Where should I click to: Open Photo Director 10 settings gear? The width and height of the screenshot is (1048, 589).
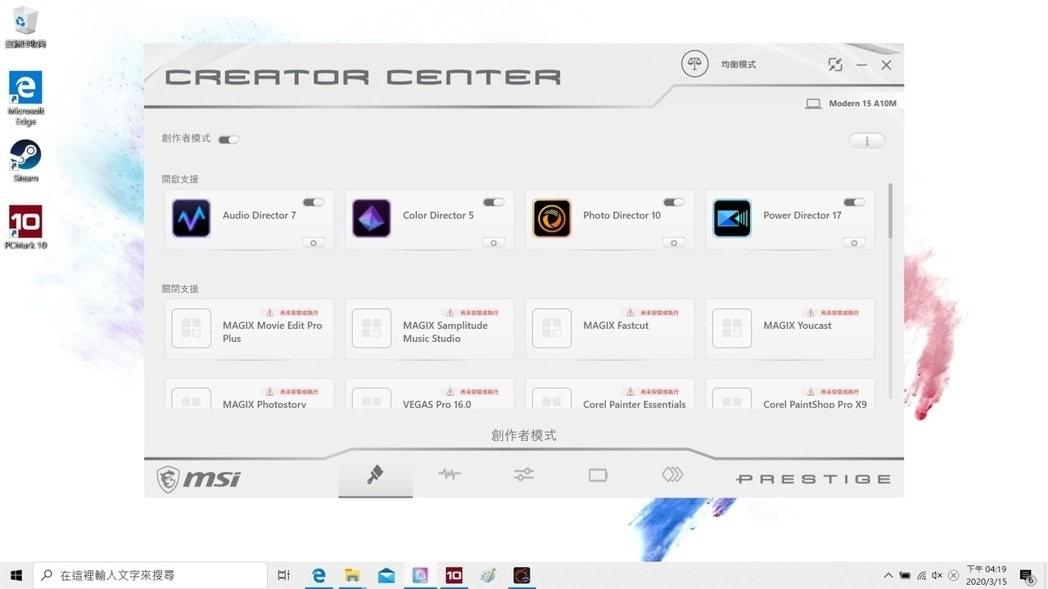tap(674, 243)
